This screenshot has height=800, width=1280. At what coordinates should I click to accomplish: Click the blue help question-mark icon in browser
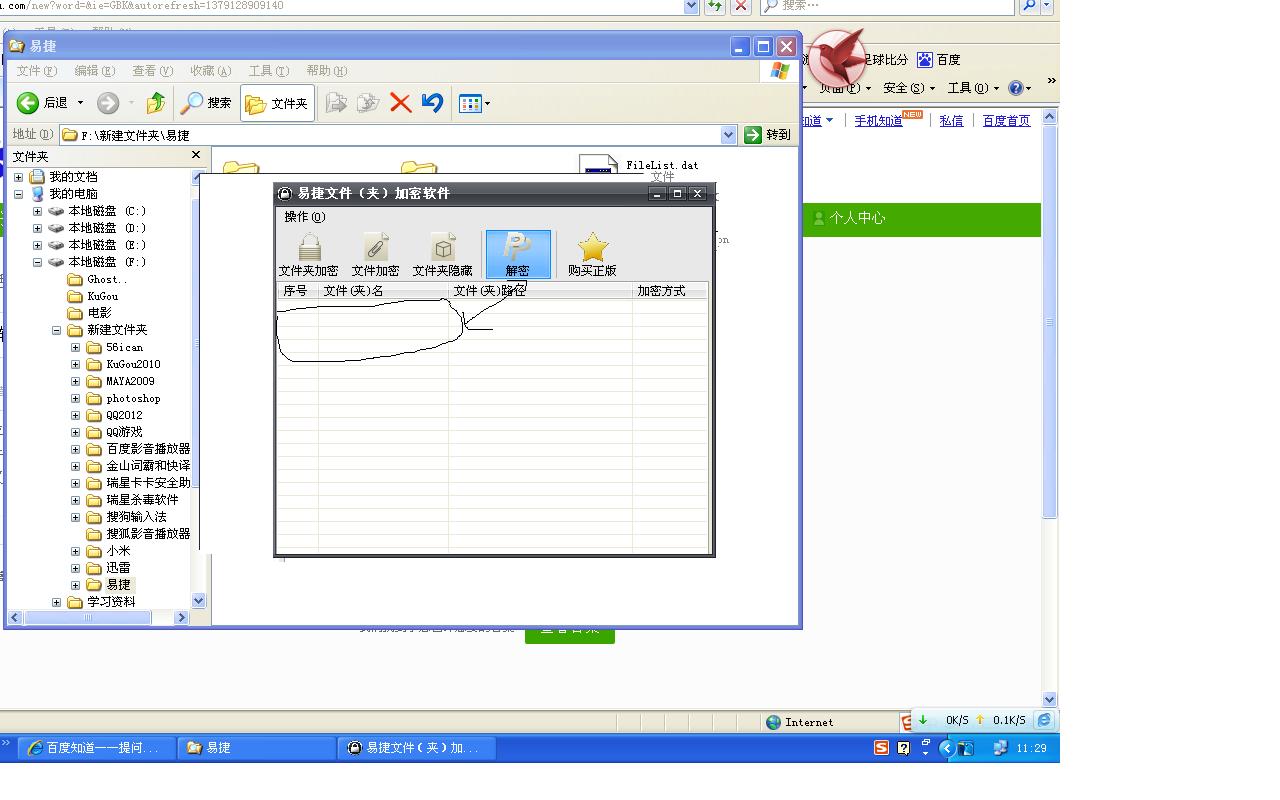(1016, 88)
